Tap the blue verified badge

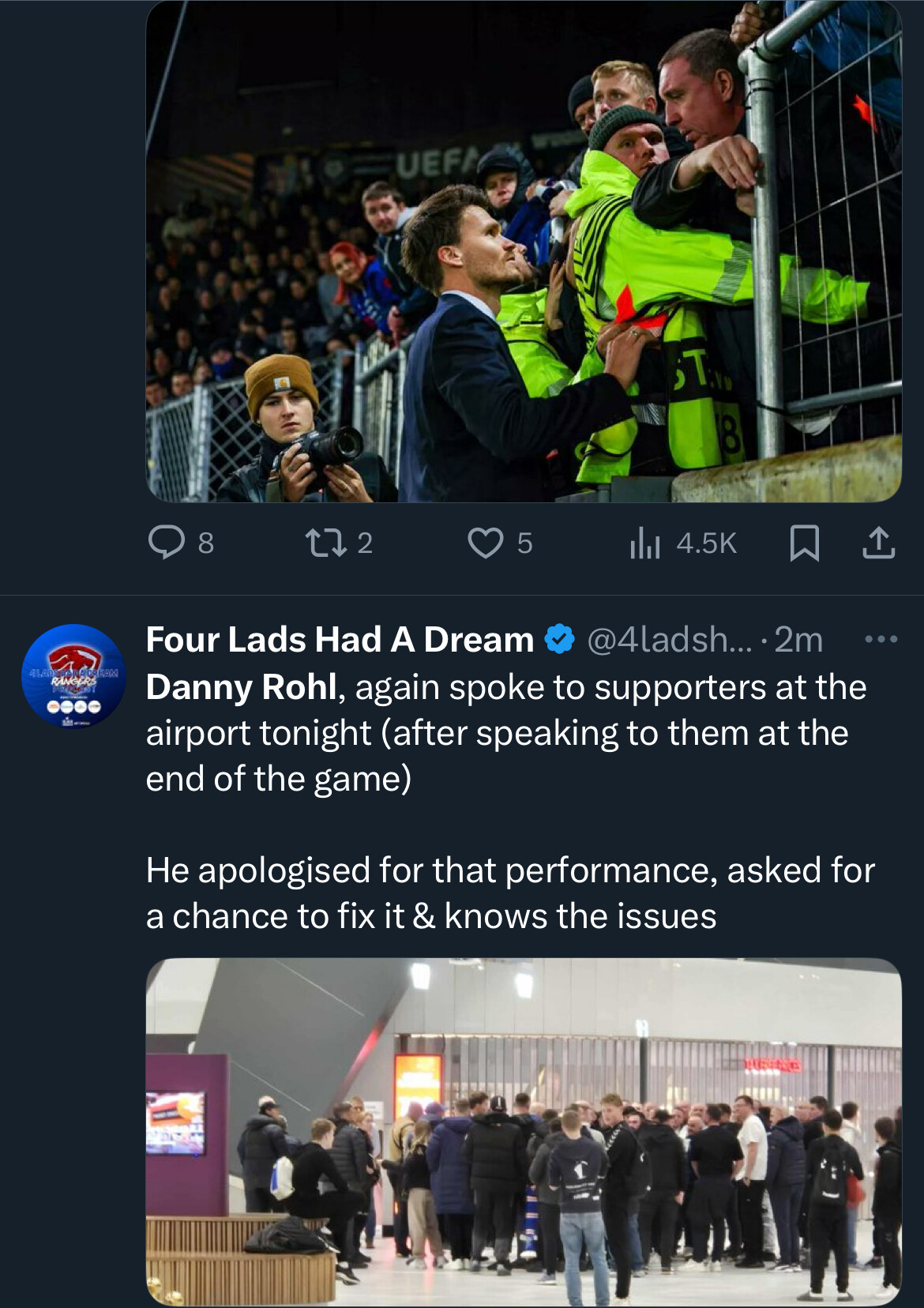[560, 639]
